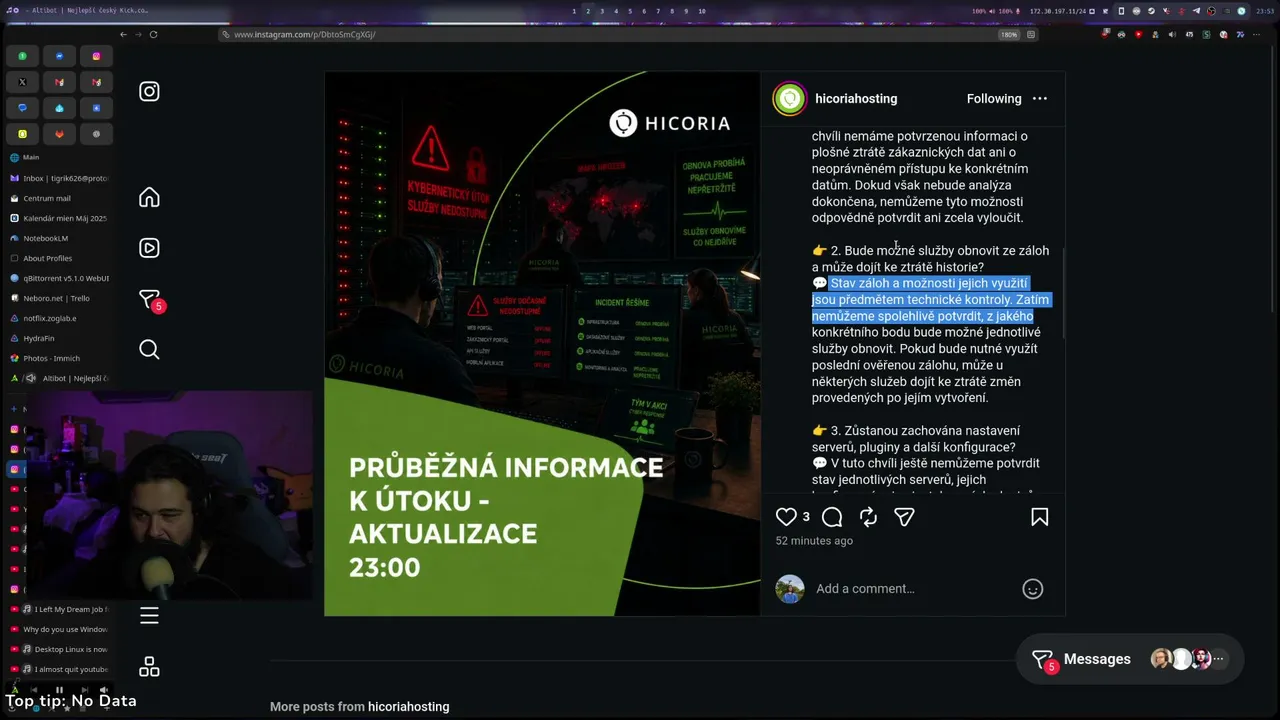Open the reader view icon in address bar
The width and height of the screenshot is (1280, 720).
[1031, 34]
